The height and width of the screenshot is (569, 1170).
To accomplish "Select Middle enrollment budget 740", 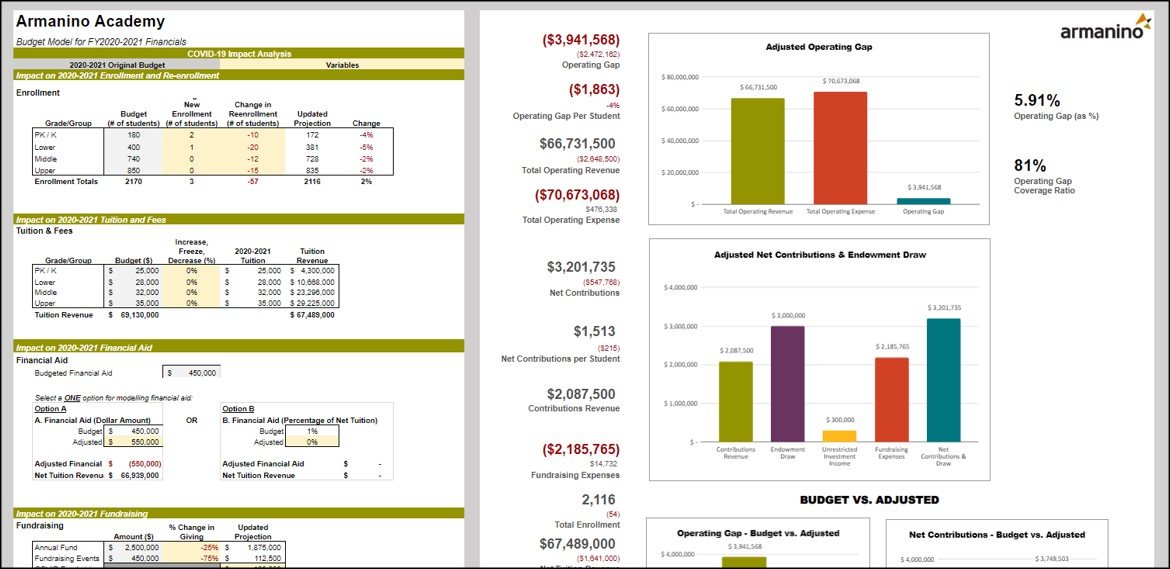I will tap(133, 159).
